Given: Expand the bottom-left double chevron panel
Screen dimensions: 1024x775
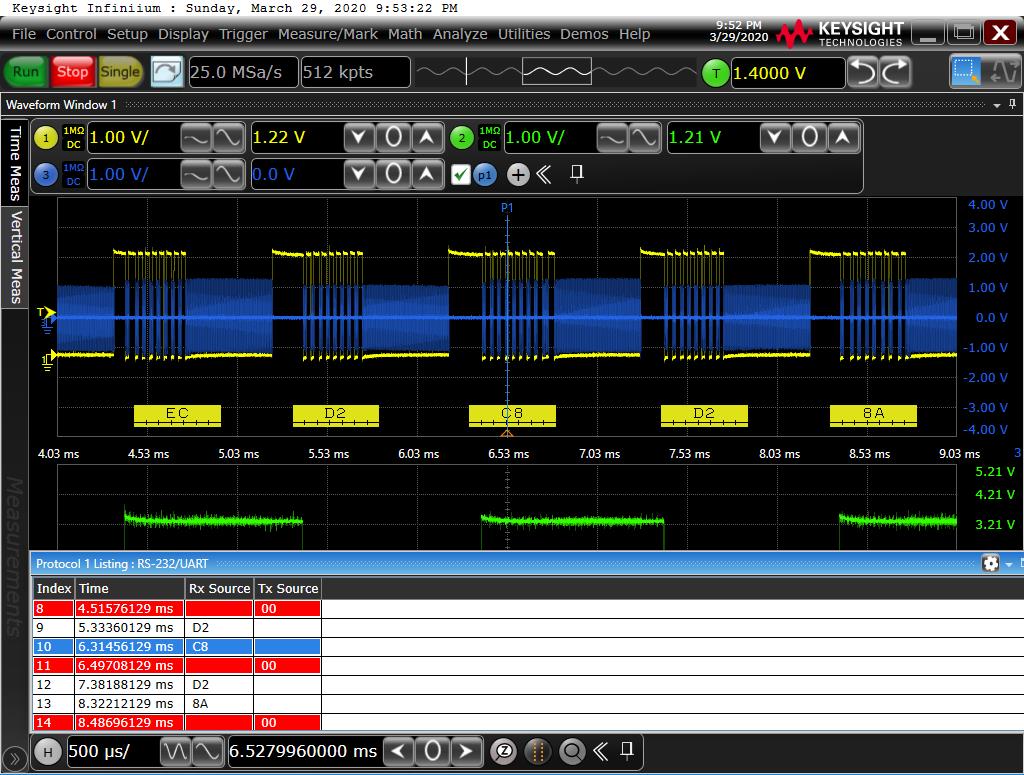Looking at the screenshot, I should click(14, 759).
